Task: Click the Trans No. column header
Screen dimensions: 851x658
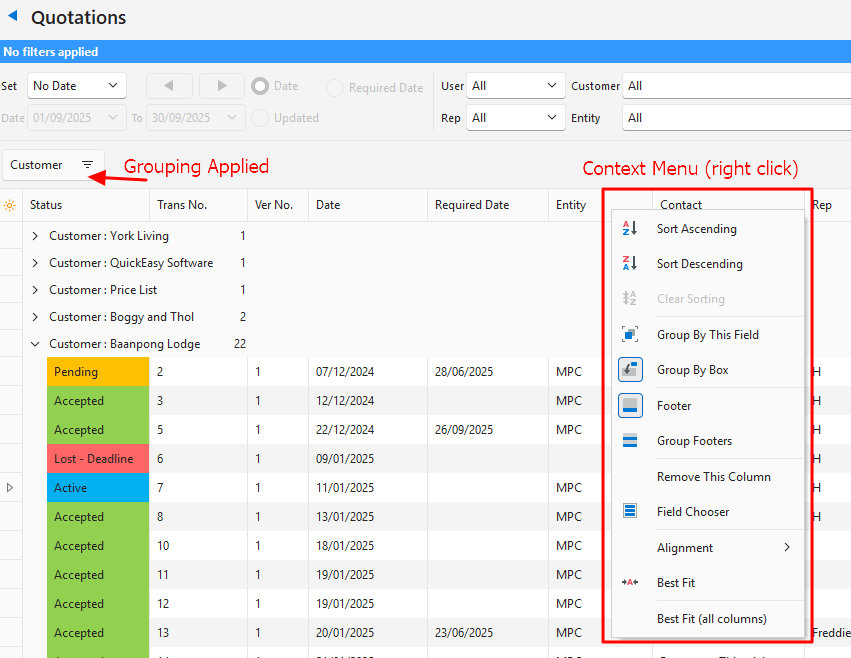Action: pos(182,205)
